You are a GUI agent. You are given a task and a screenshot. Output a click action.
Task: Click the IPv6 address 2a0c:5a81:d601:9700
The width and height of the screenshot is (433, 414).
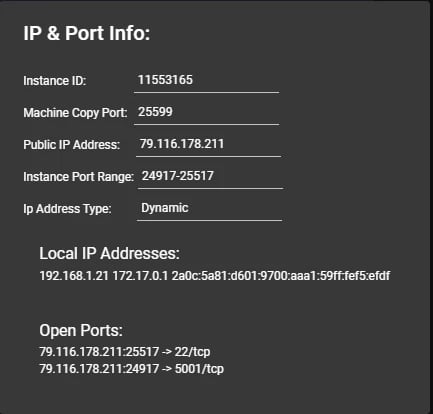pyautogui.click(x=281, y=276)
